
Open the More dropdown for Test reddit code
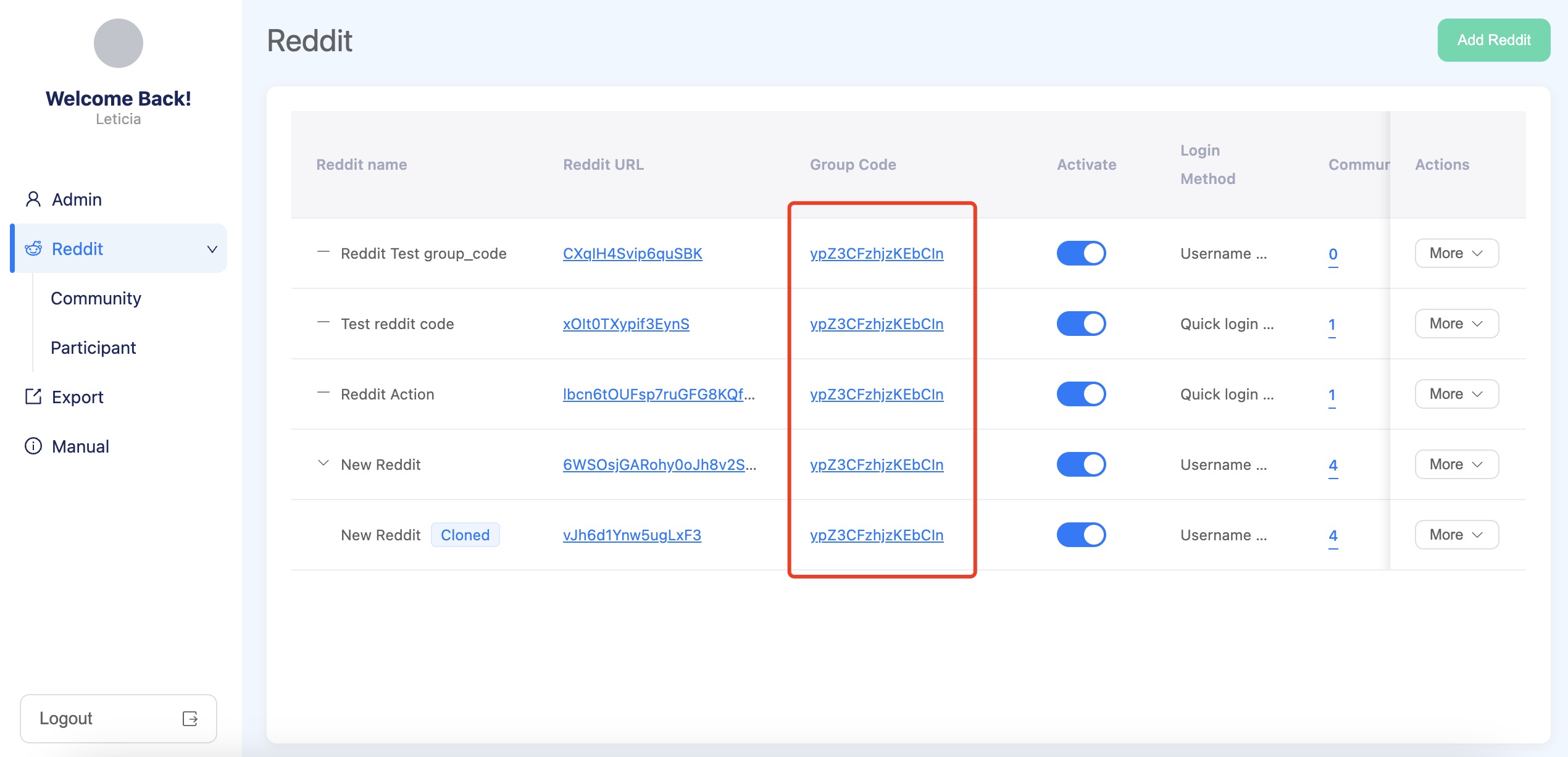(x=1456, y=324)
